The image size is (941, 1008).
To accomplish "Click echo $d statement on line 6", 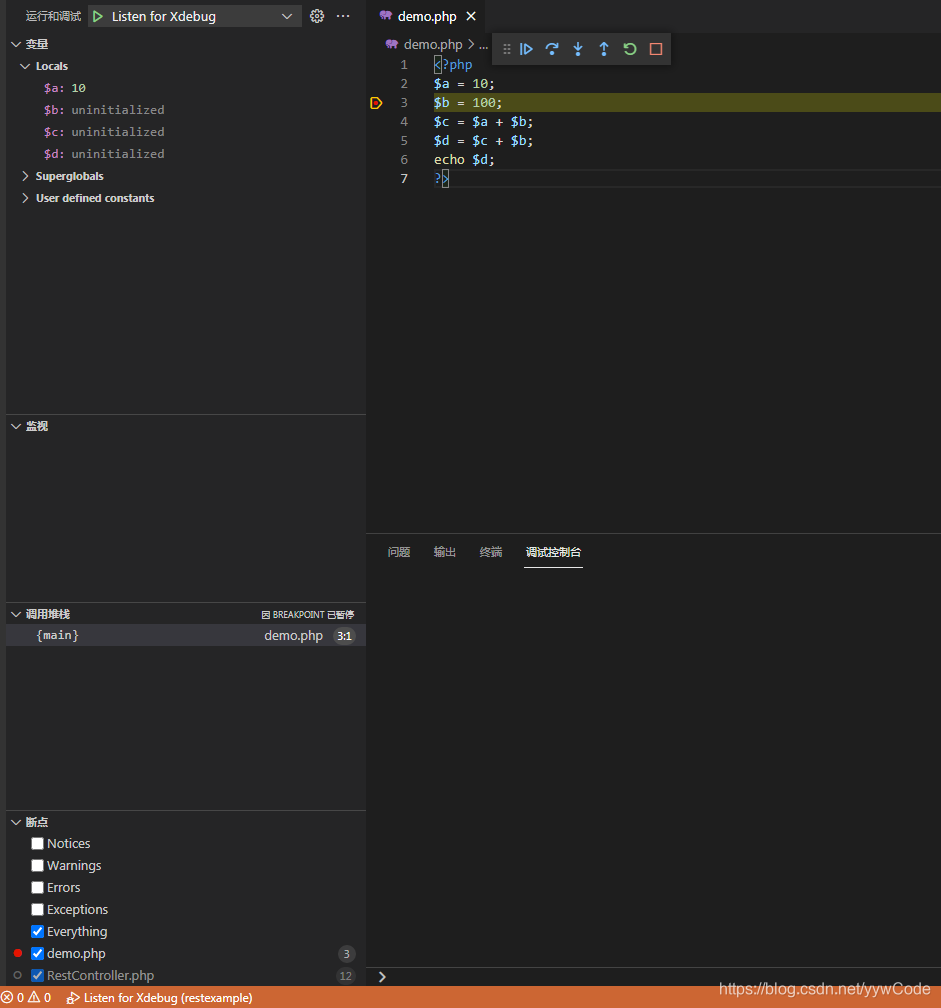I will click(x=464, y=159).
